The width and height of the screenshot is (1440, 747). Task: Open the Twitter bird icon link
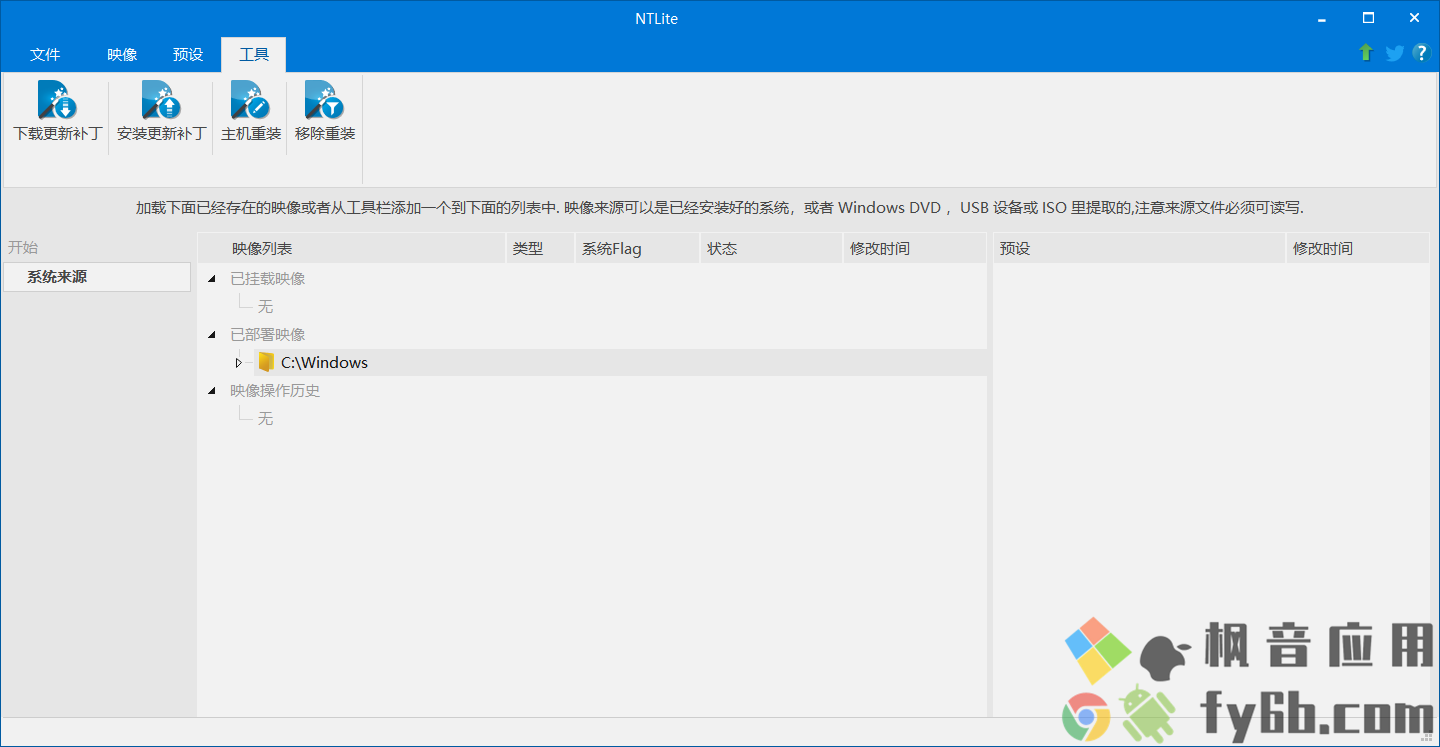click(x=1394, y=53)
